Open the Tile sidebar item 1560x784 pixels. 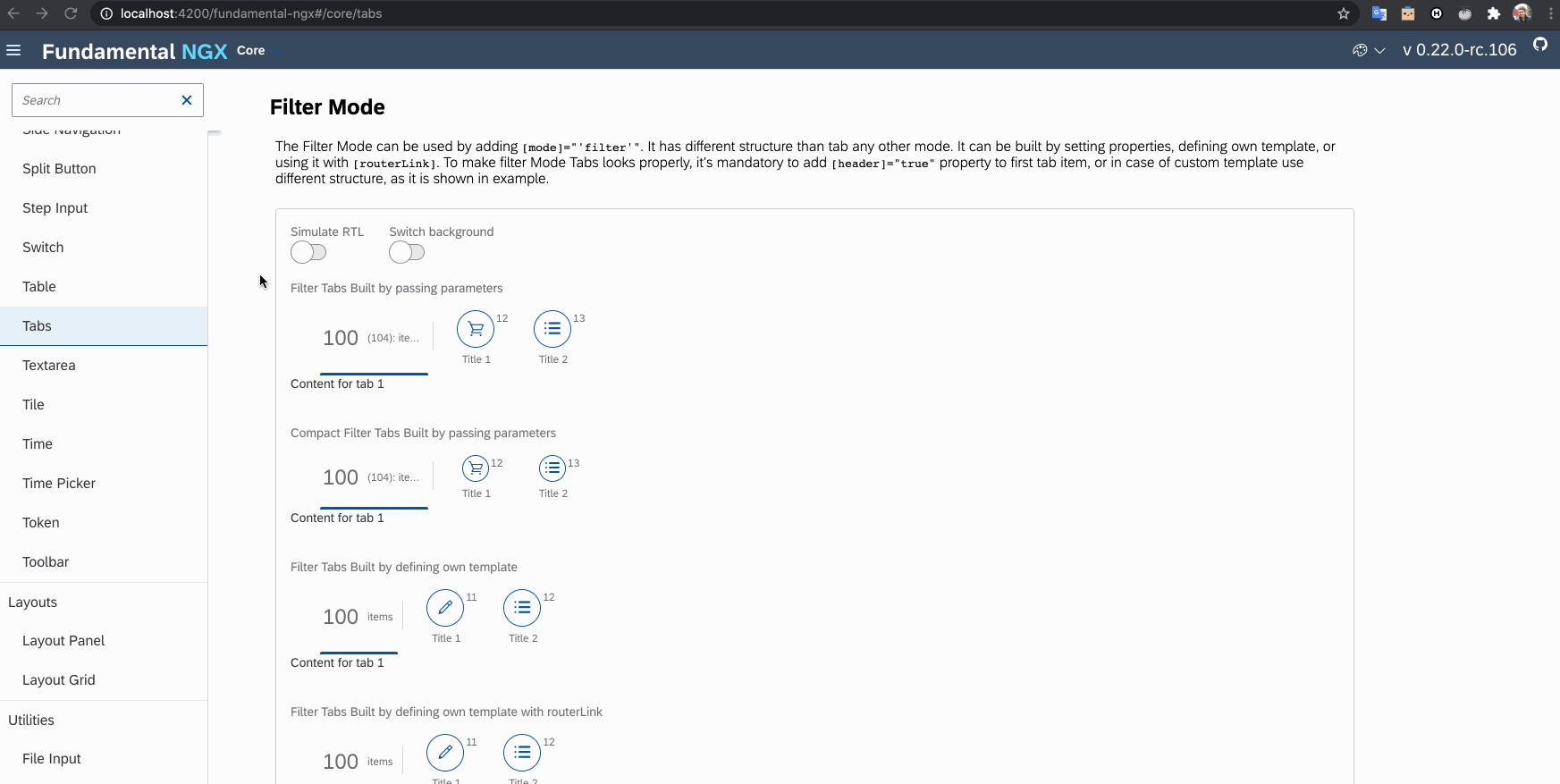point(104,404)
